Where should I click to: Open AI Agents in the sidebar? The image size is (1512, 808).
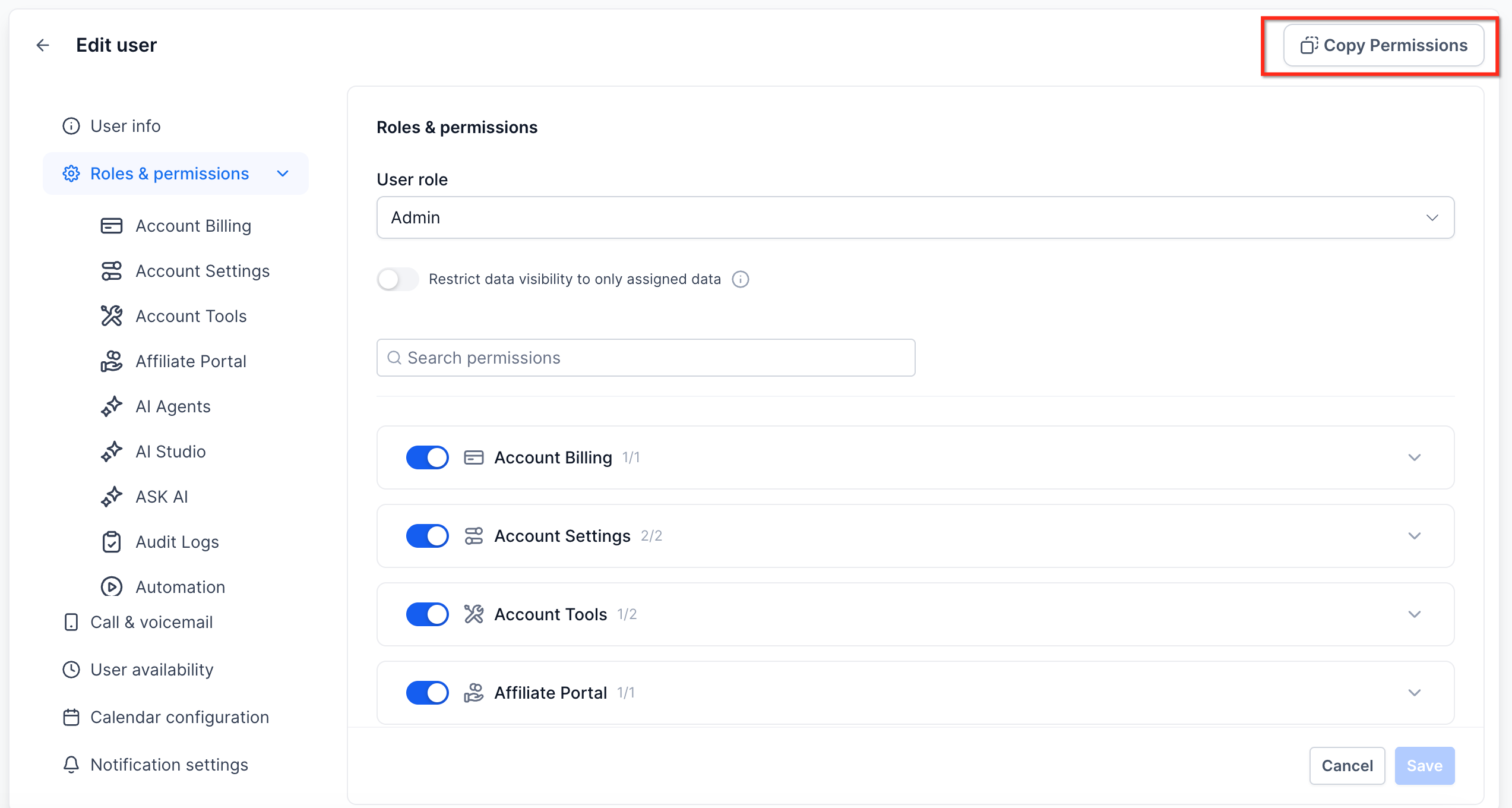click(173, 406)
